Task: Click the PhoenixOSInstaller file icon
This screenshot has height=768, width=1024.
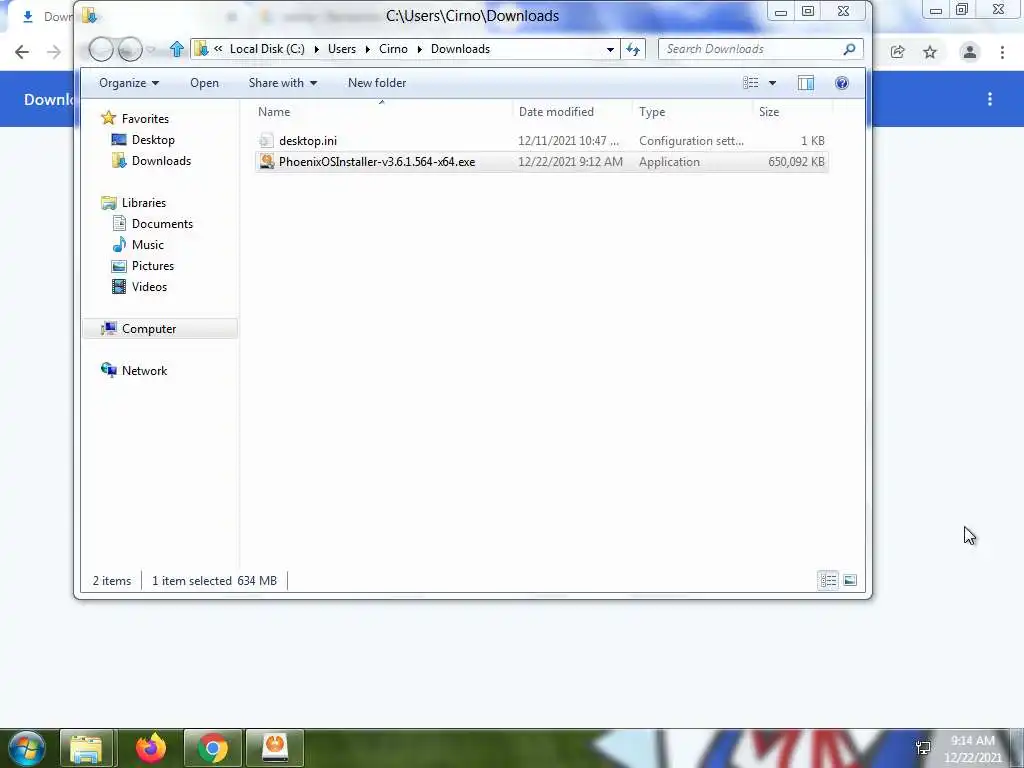Action: [x=266, y=161]
